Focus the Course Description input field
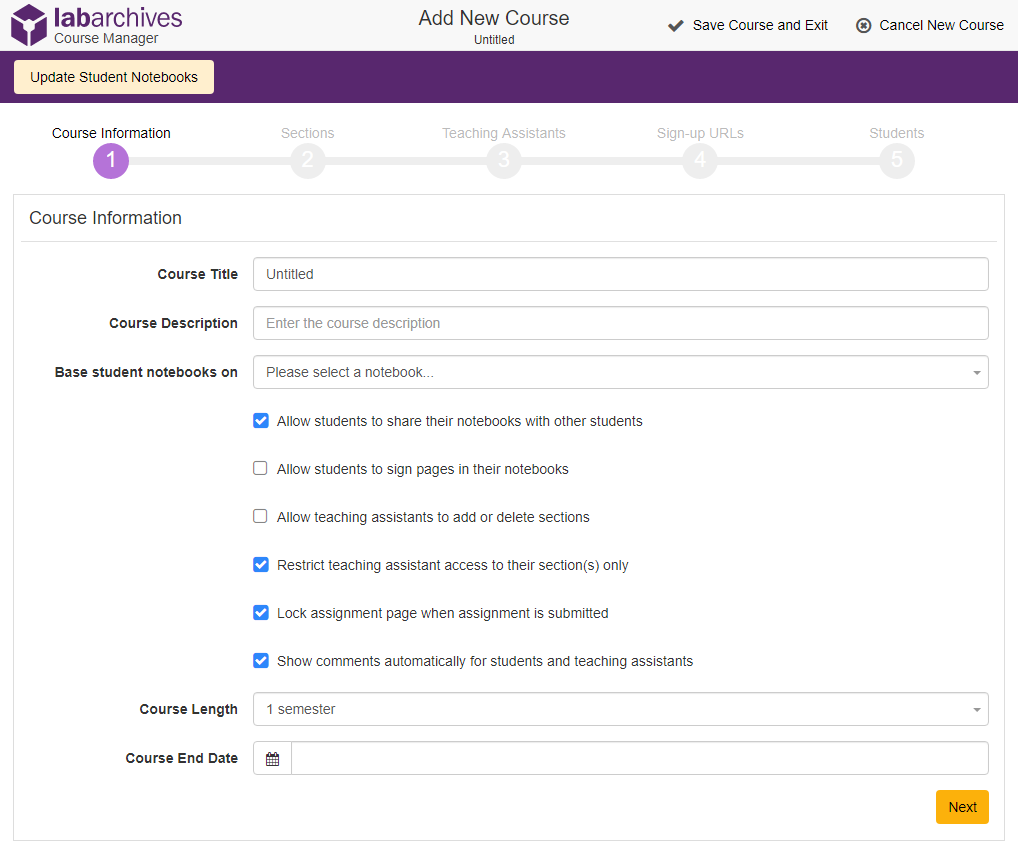 coord(620,323)
